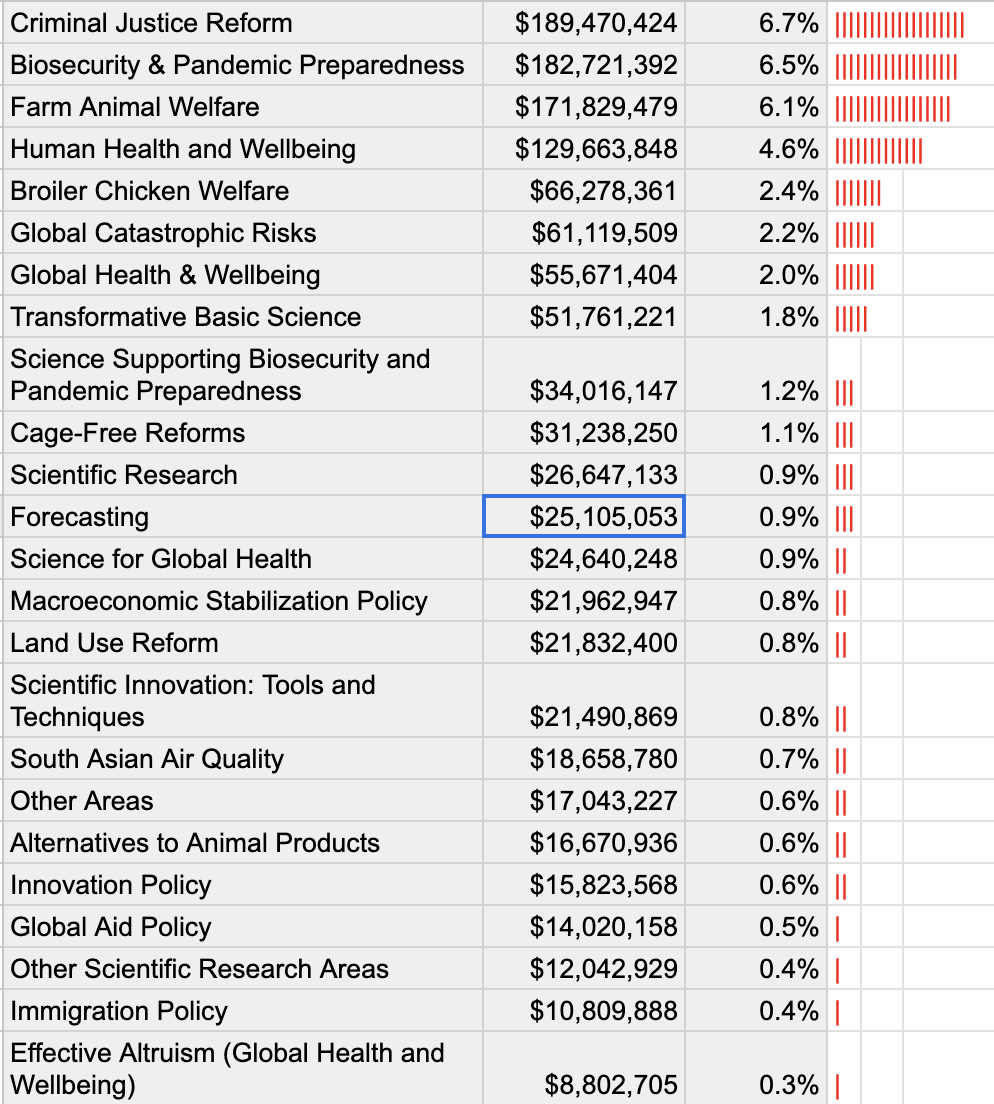Select the $8,802,705 amount cell

tap(611, 1084)
